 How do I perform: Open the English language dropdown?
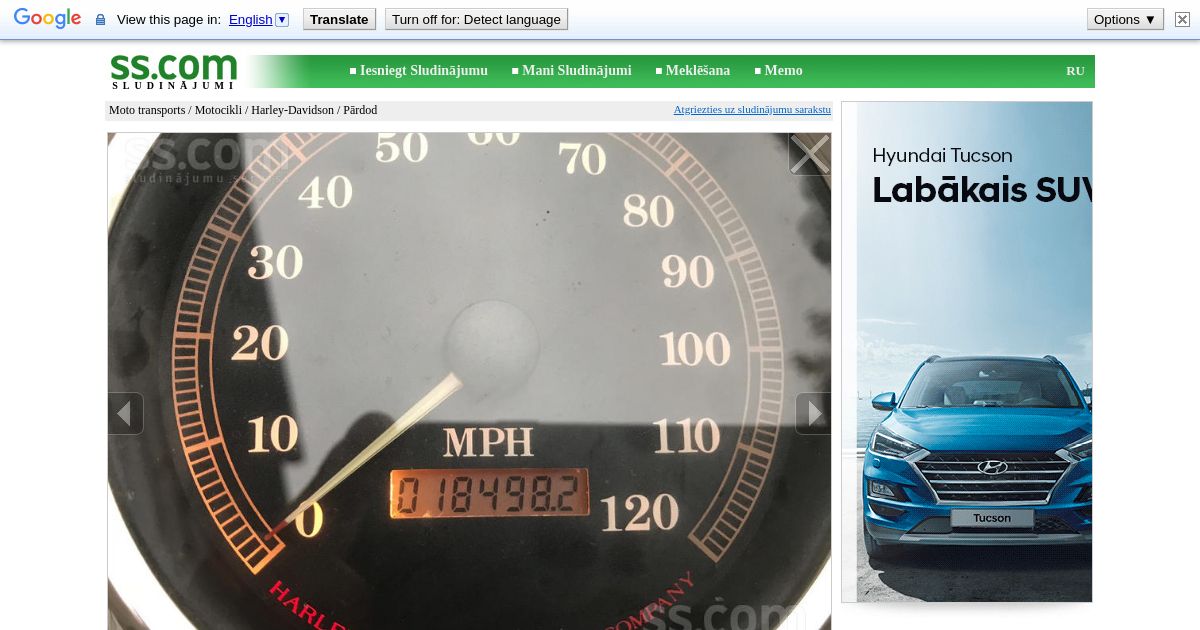coord(258,19)
